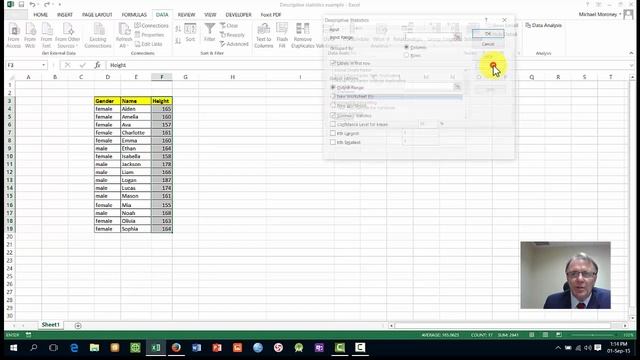Switch to the PAGE LAYOUT tab
The height and width of the screenshot is (360, 640).
coord(97,15)
